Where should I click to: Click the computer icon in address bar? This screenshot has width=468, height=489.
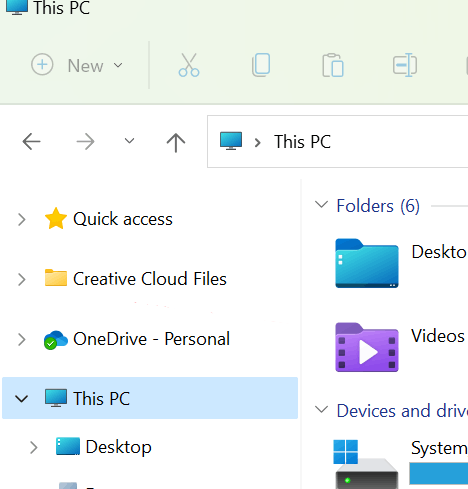tap(231, 141)
